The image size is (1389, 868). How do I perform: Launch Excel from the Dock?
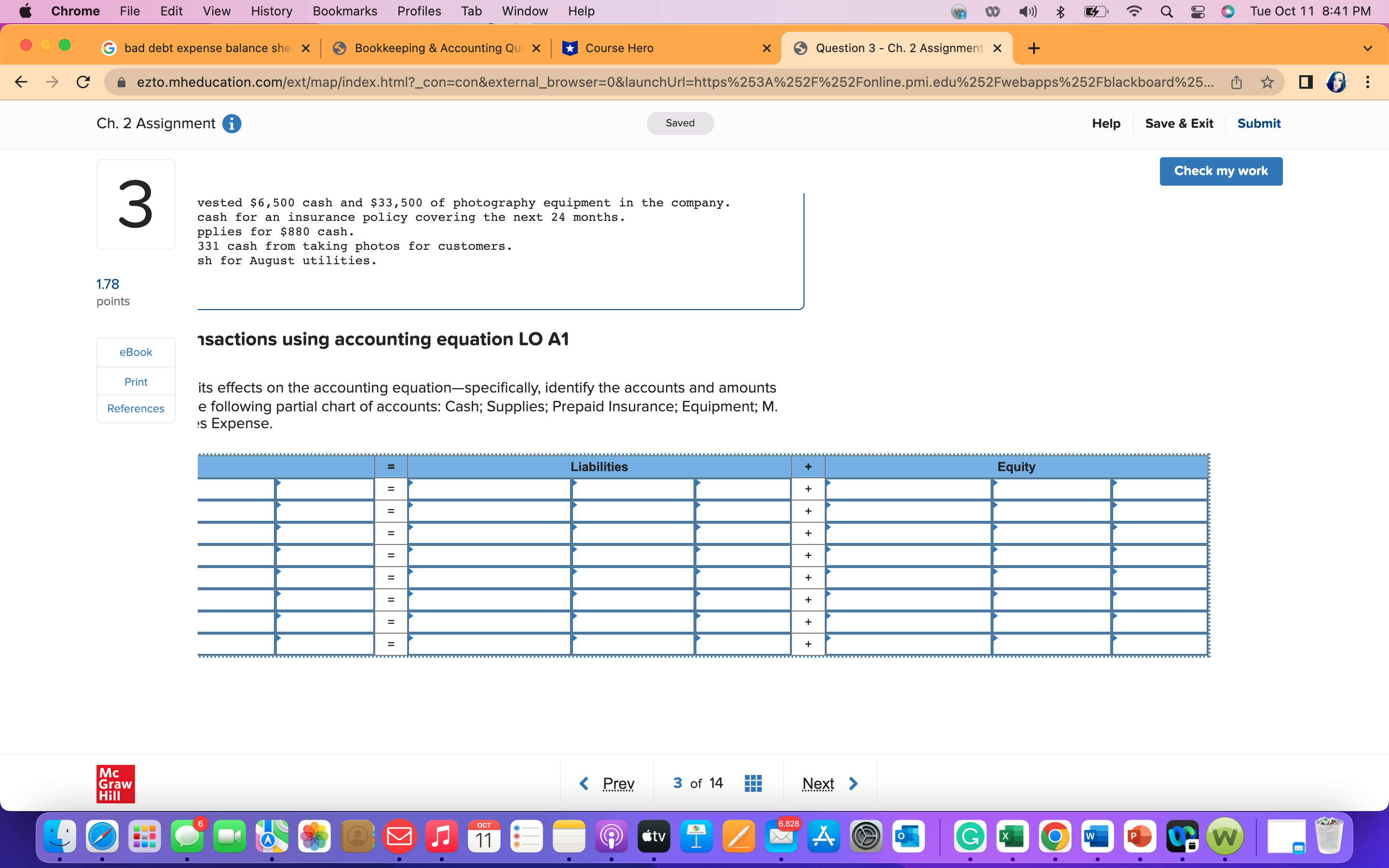pyautogui.click(x=1012, y=837)
